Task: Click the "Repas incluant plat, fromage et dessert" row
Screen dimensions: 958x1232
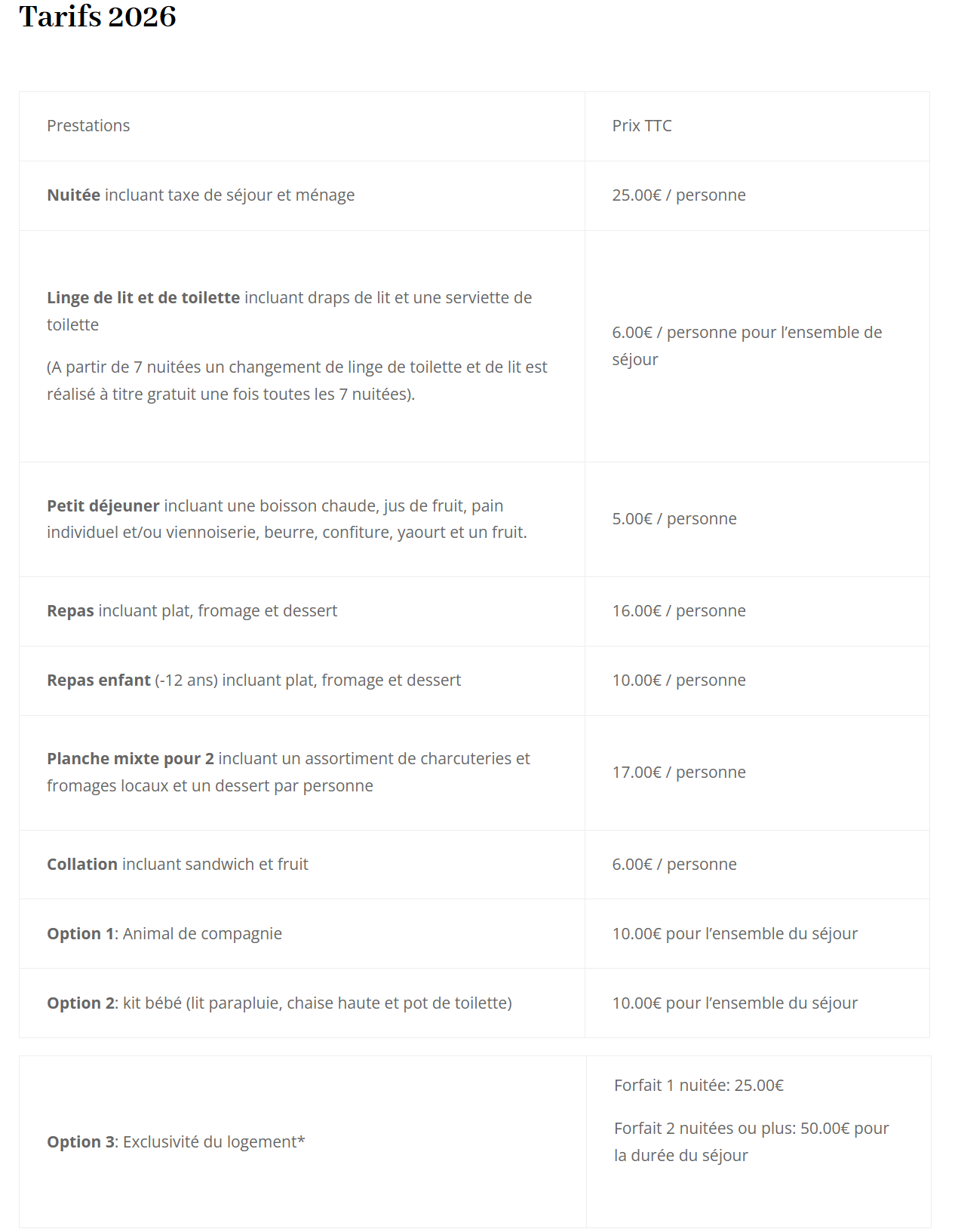Action: pos(192,611)
